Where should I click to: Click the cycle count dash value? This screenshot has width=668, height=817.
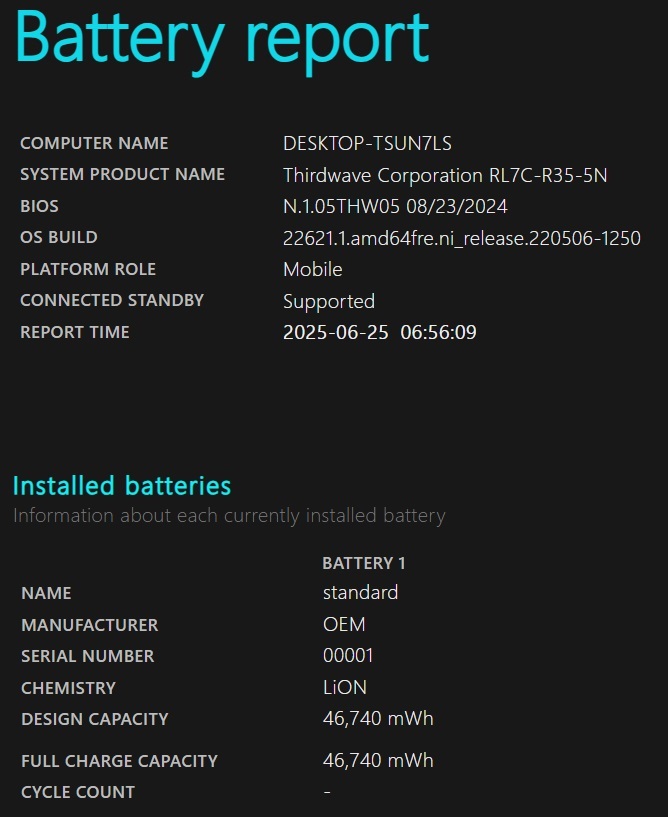pyautogui.click(x=327, y=792)
